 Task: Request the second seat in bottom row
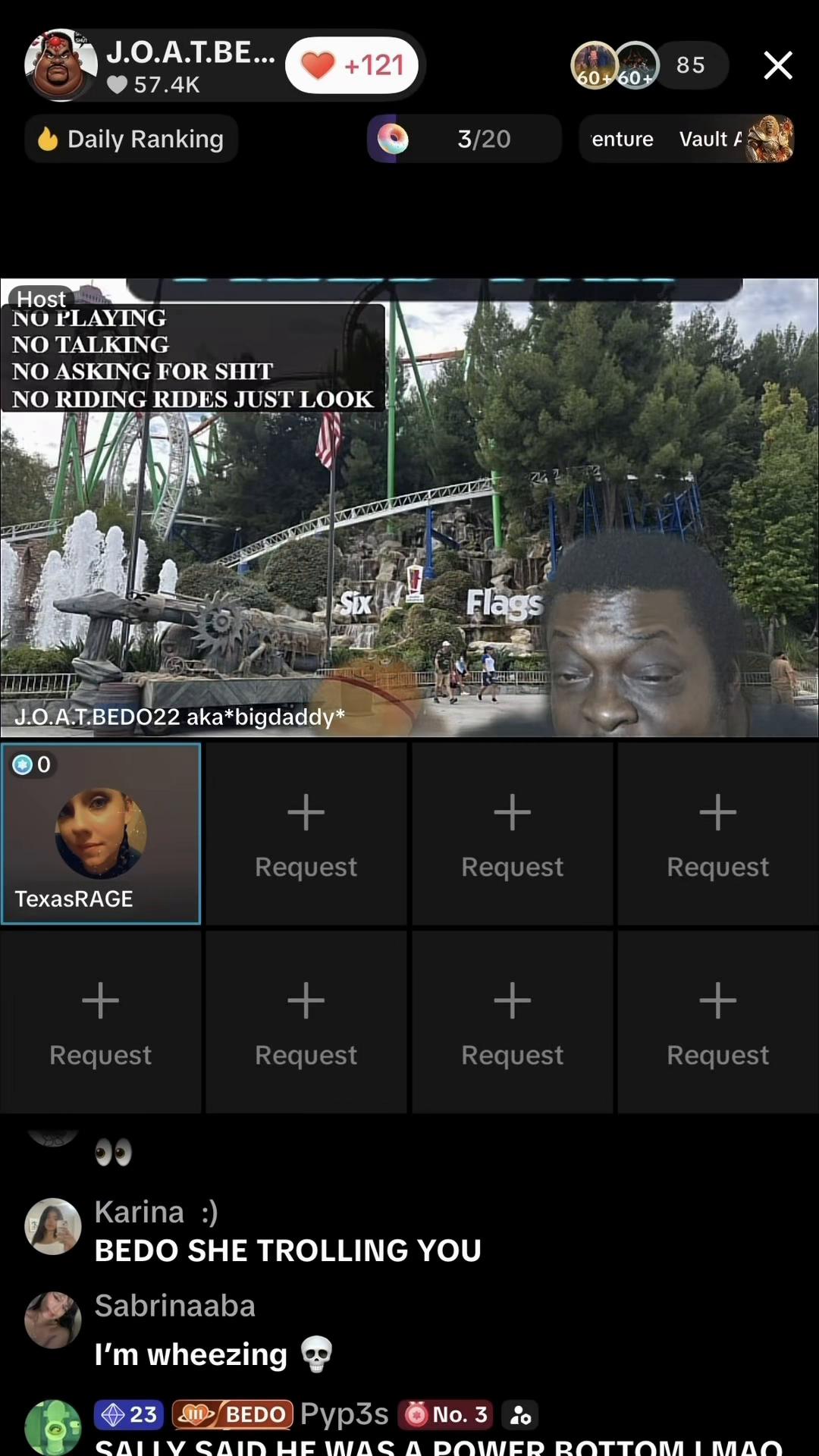coord(306,1022)
